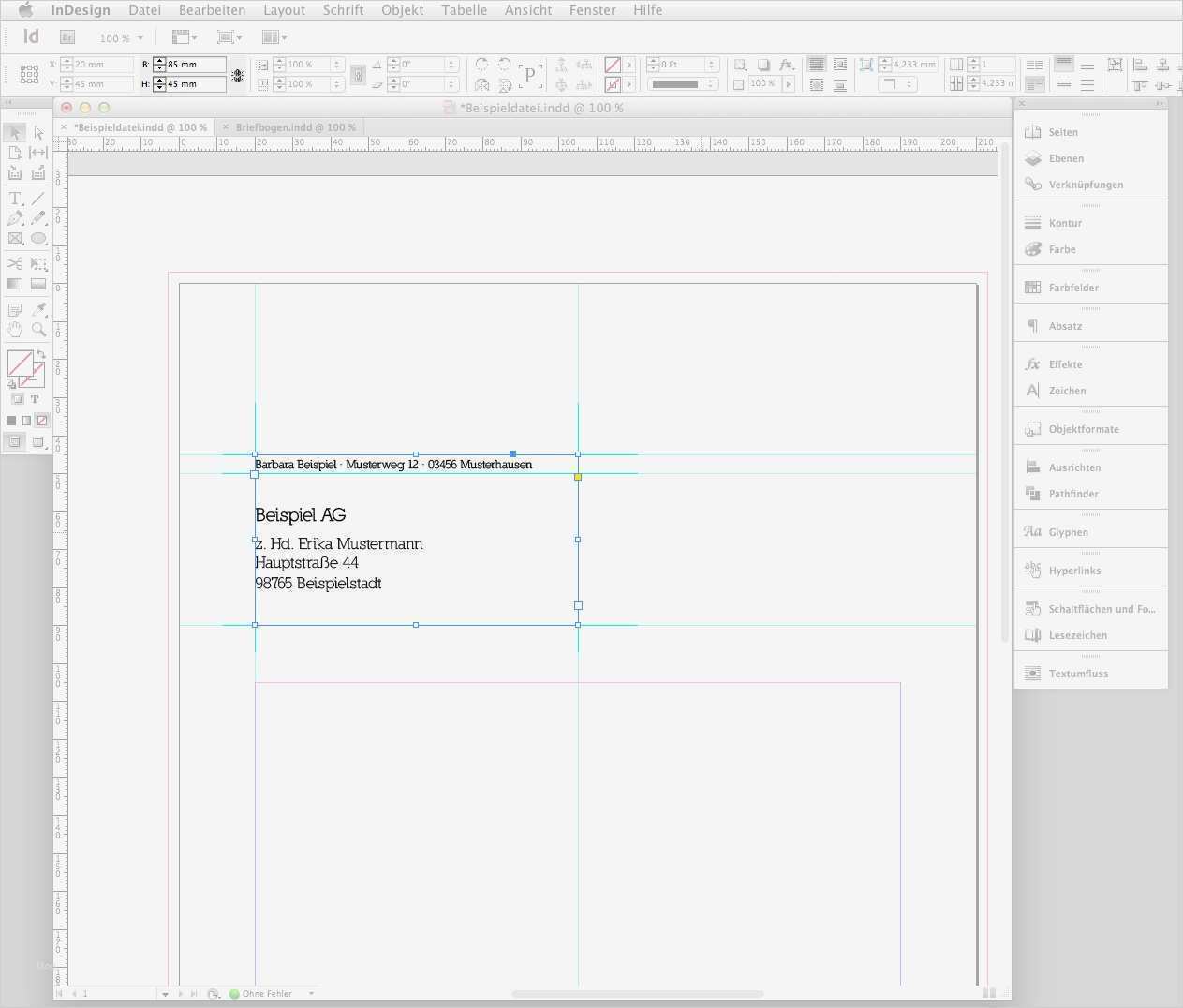Select the Type tool
This screenshot has width=1183, height=1008.
click(14, 198)
